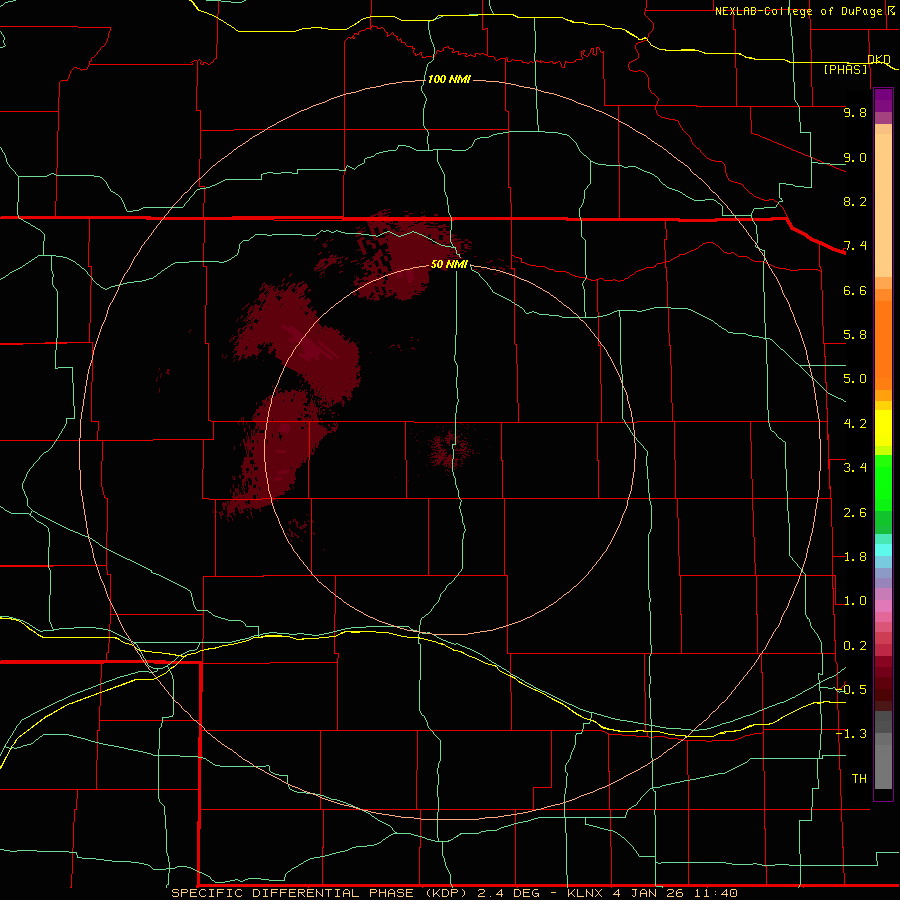Image resolution: width=900 pixels, height=900 pixels.
Task: Click the DKD unit label
Action: [x=879, y=59]
